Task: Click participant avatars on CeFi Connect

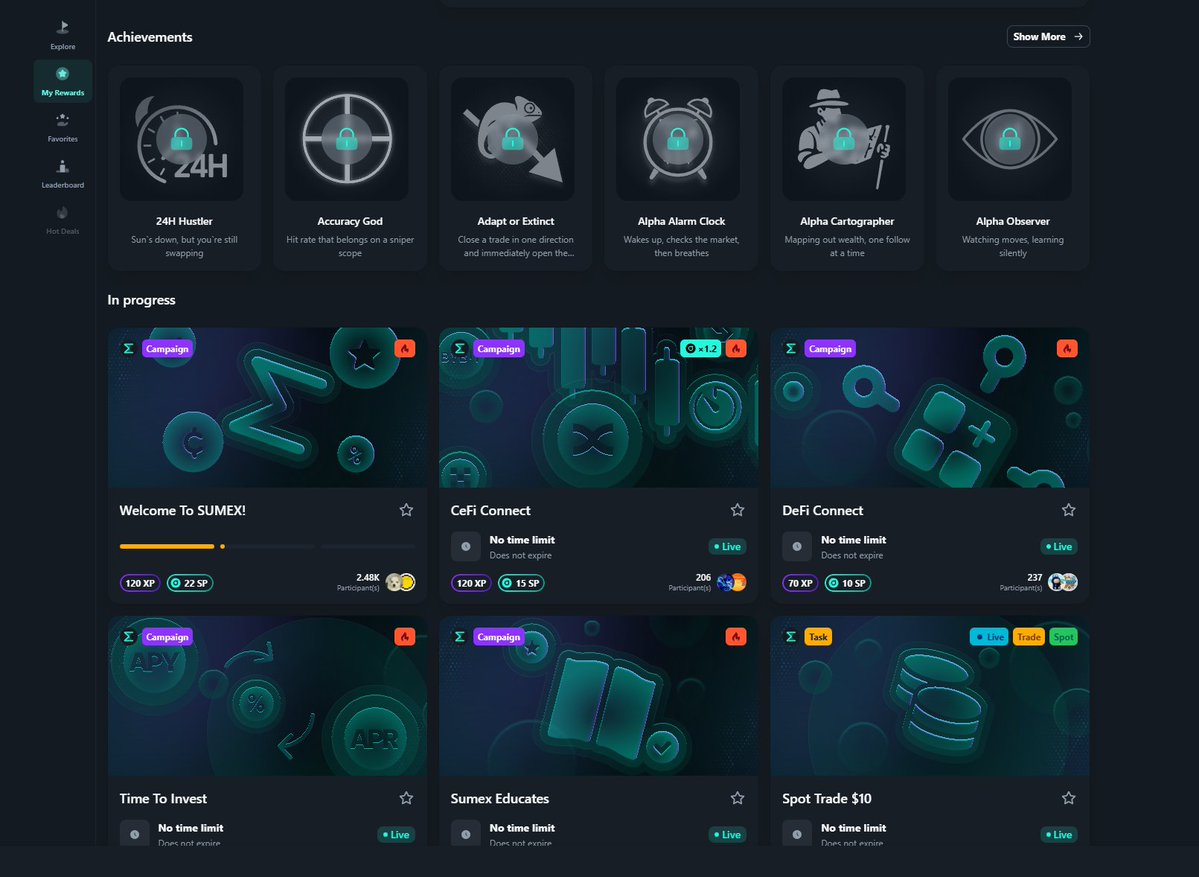Action: [x=732, y=583]
